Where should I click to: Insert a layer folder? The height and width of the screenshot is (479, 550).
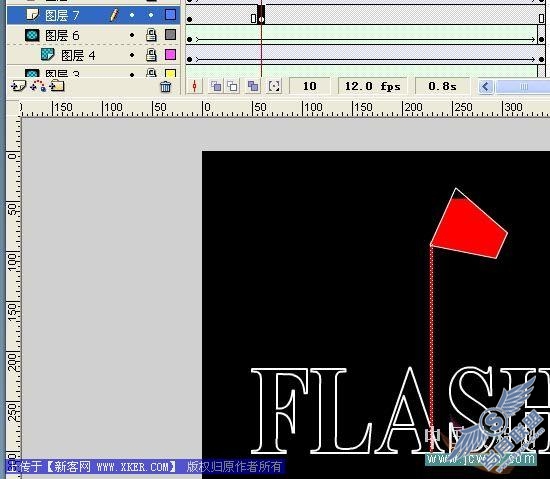pyautogui.click(x=56, y=86)
